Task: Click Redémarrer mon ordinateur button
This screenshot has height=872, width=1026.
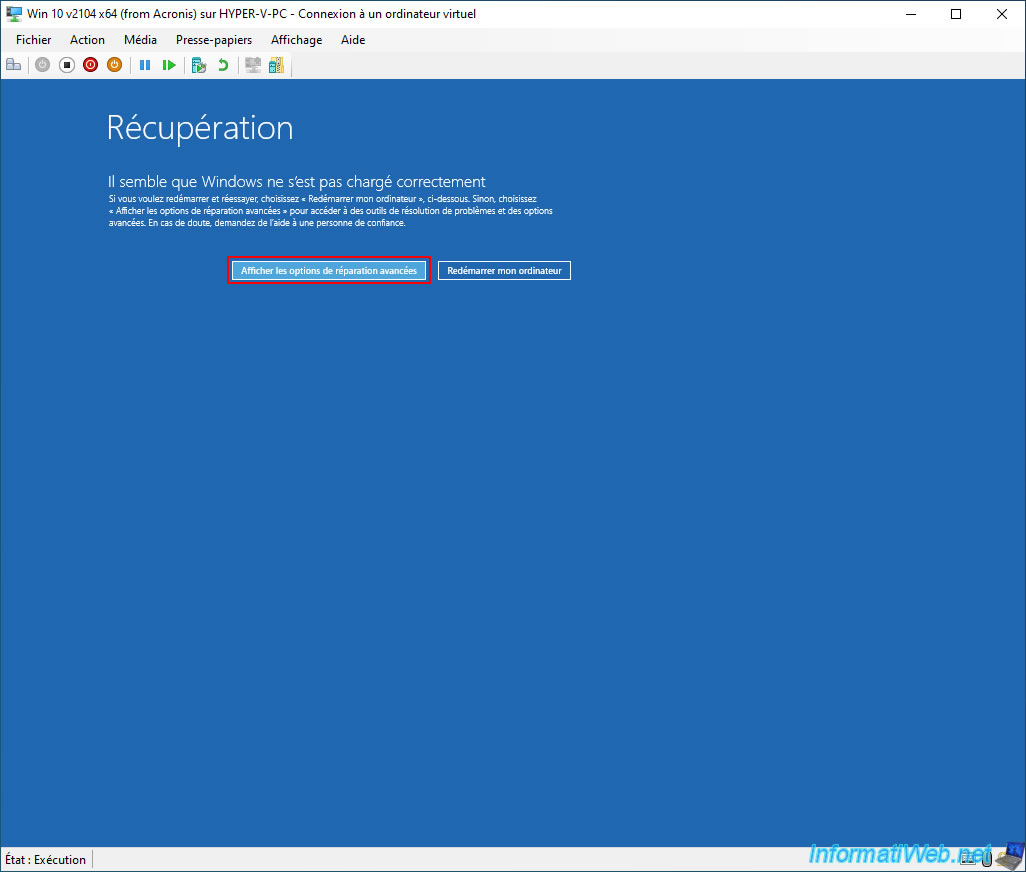Action: click(504, 270)
